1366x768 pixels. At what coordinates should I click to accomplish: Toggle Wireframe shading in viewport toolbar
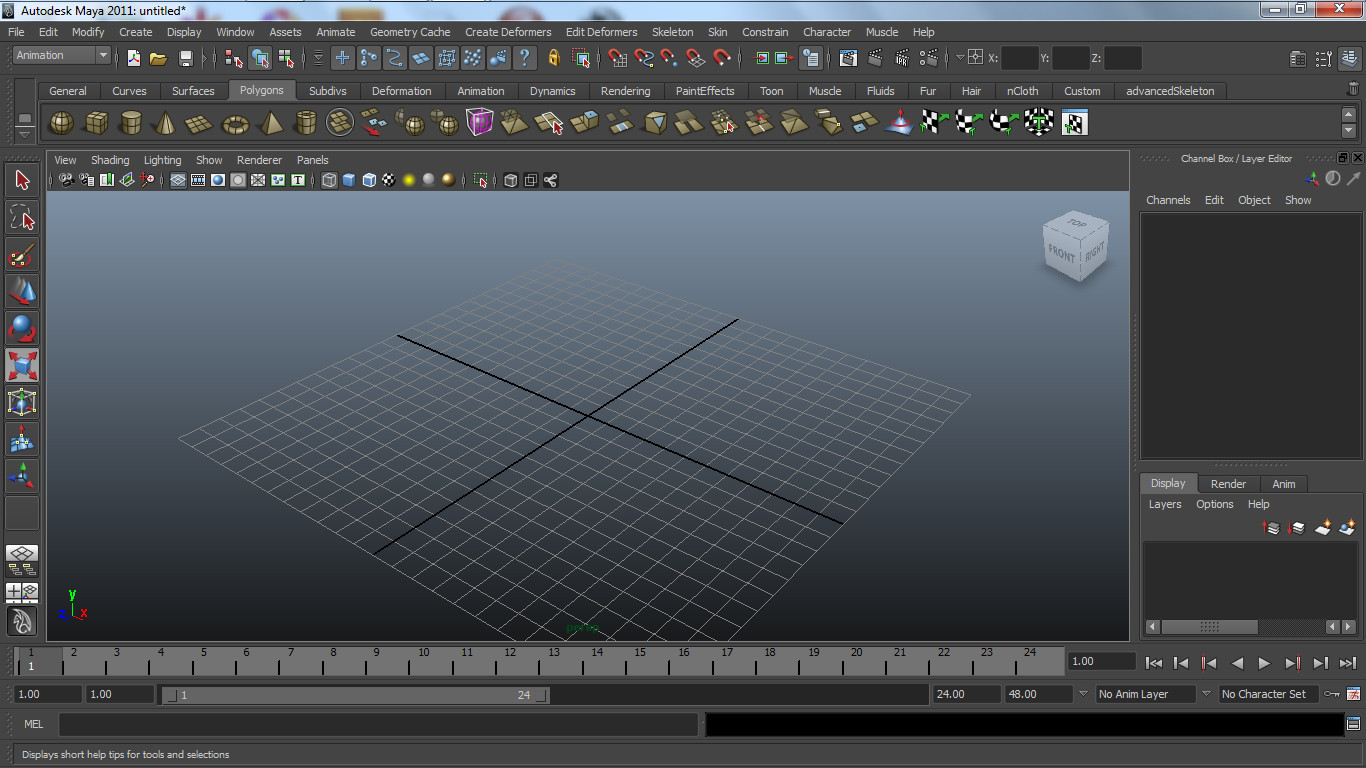(x=329, y=180)
